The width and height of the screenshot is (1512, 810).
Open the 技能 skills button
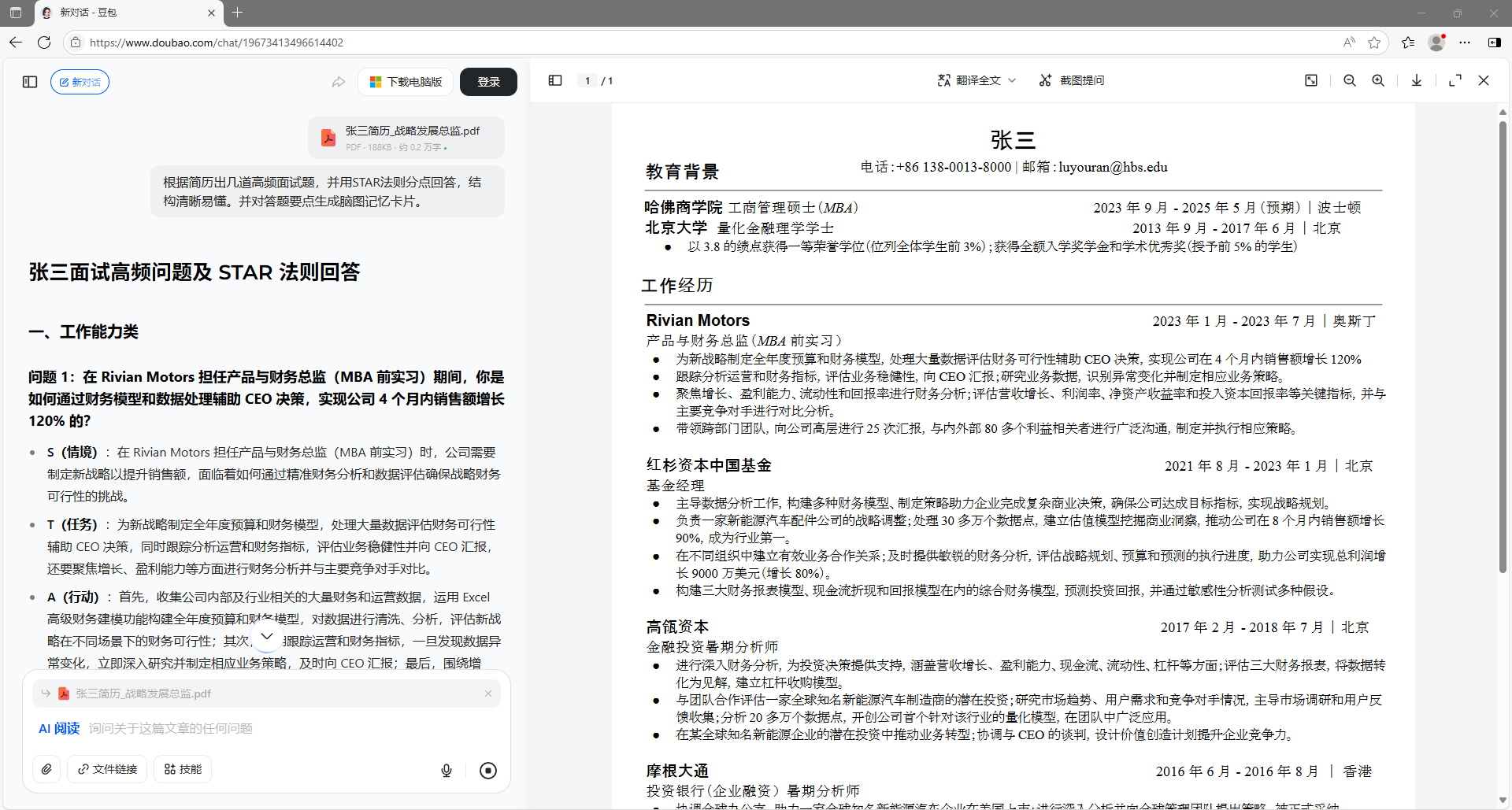click(x=183, y=769)
